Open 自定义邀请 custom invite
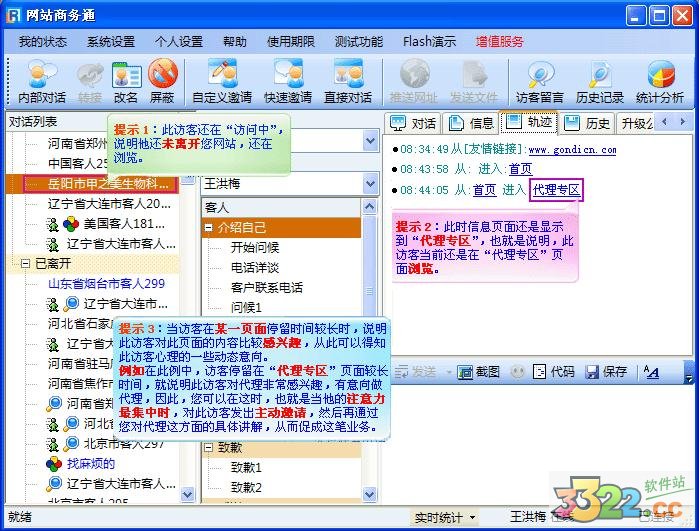699x531 pixels. click(222, 81)
